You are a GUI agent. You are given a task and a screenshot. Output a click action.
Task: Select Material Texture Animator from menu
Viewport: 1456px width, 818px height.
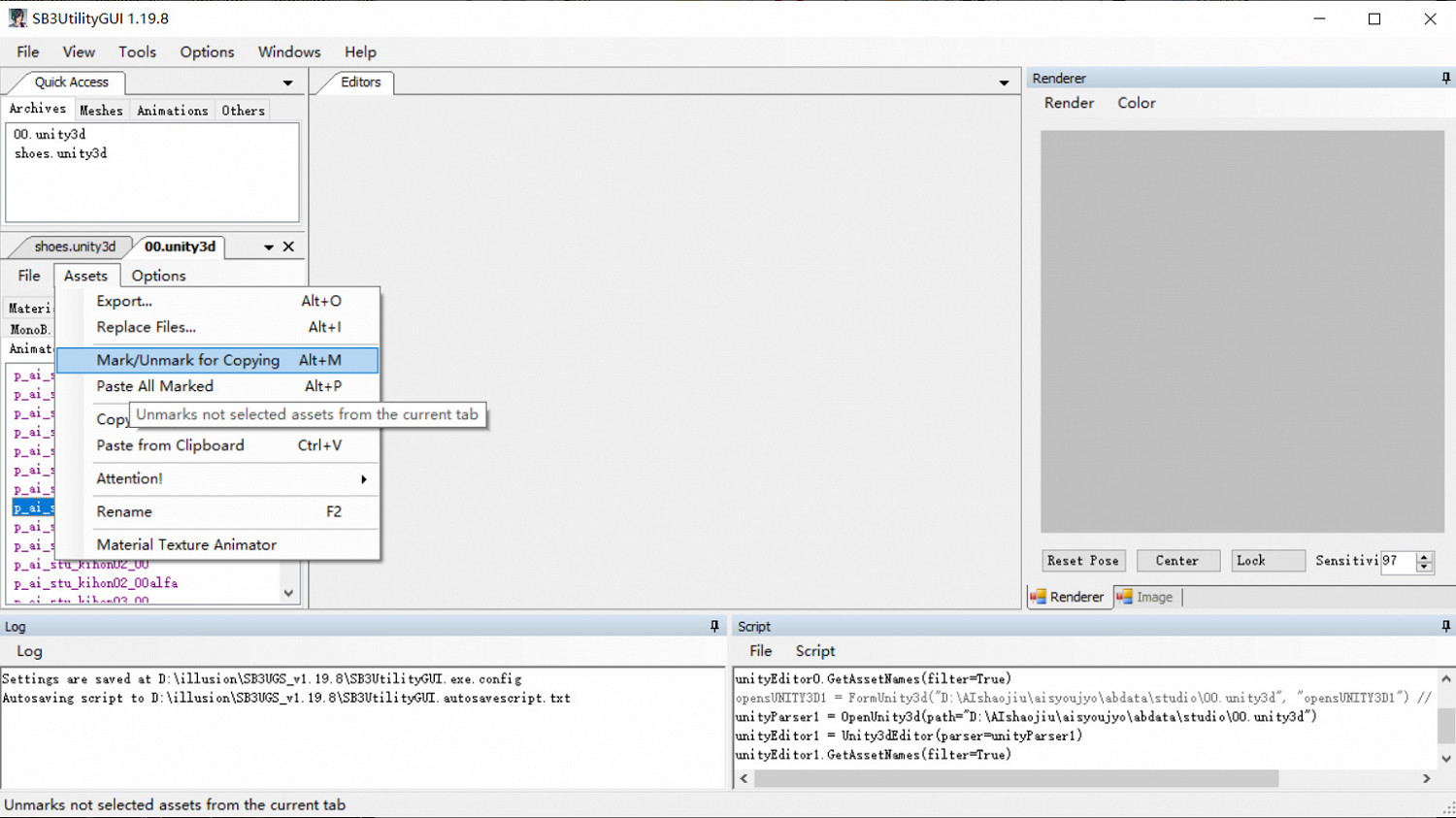186,544
